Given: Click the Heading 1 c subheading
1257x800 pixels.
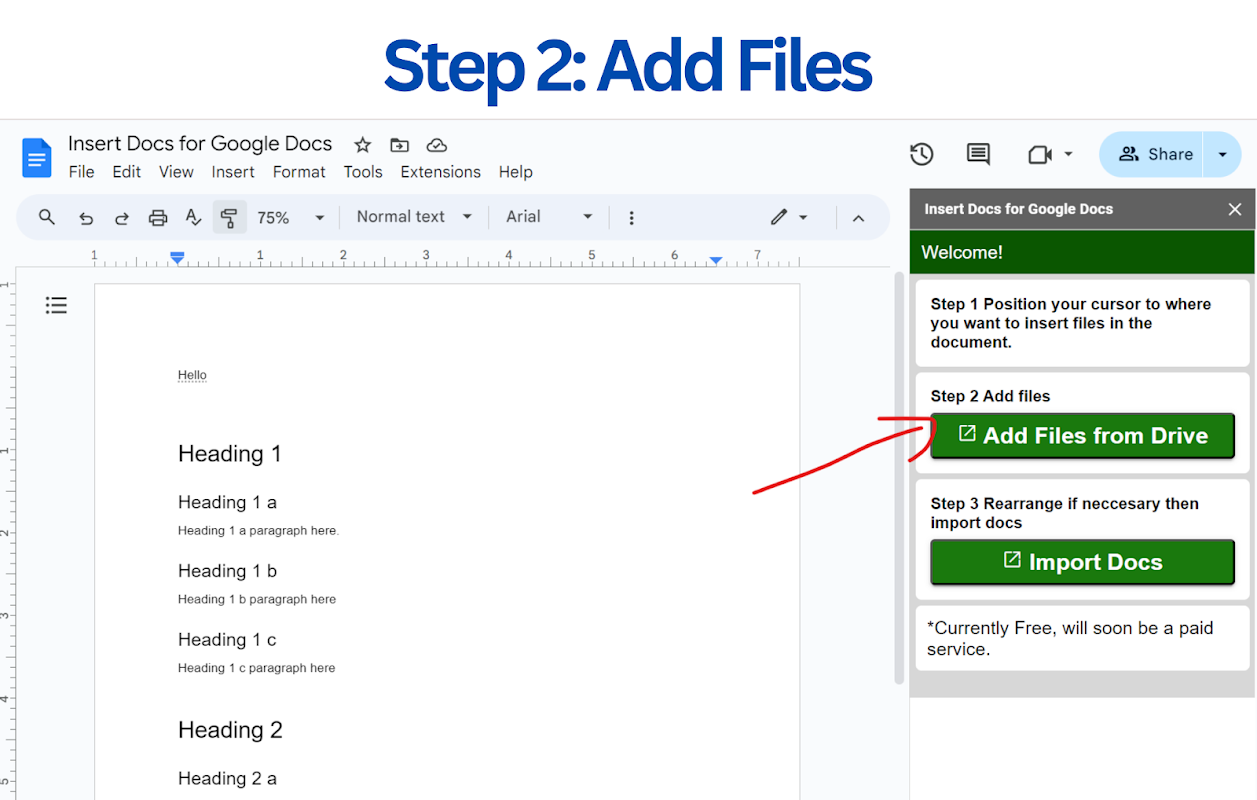Looking at the screenshot, I should (x=227, y=639).
